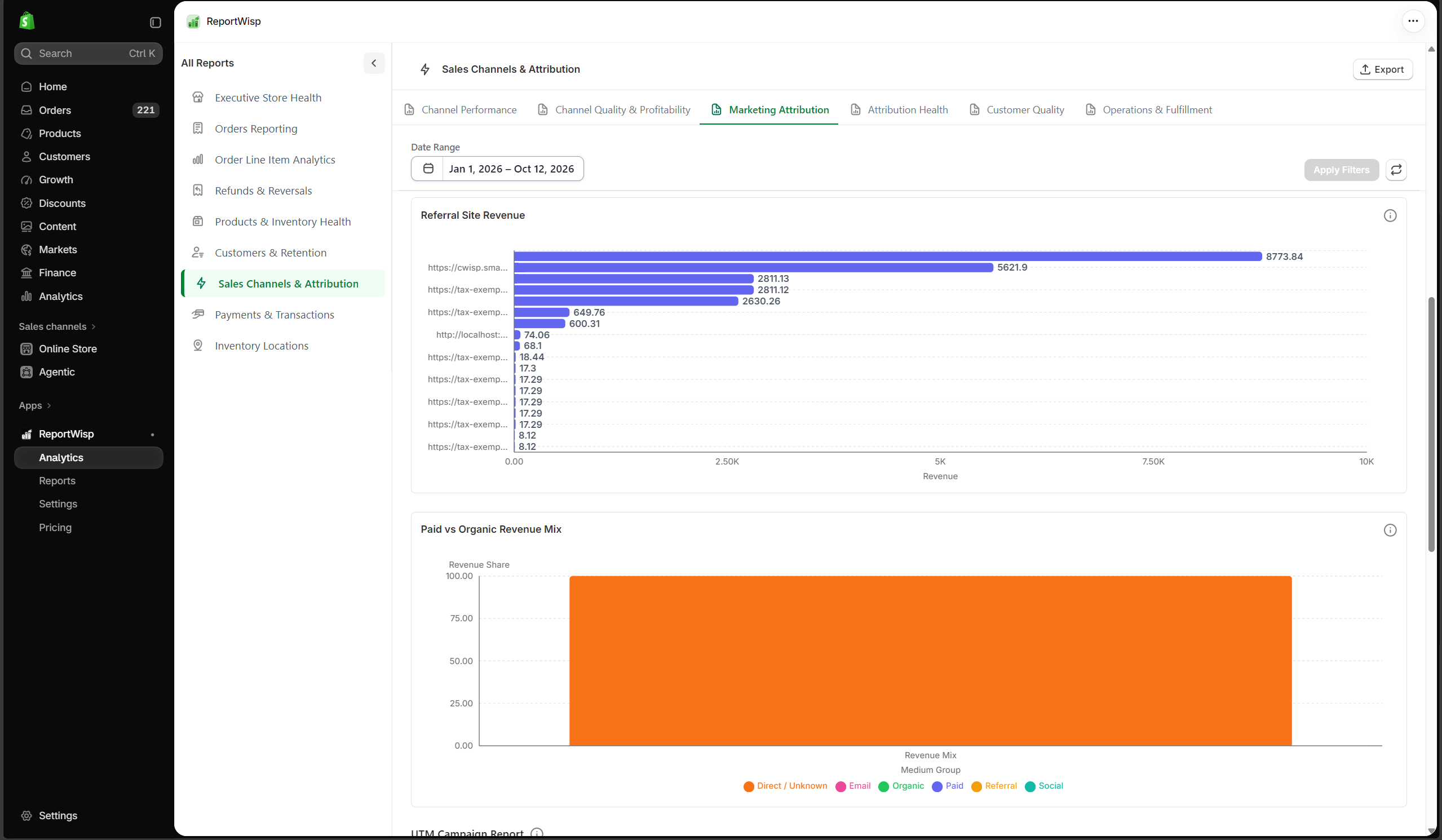
Task: Open Referral Site Revenue info icon
Action: click(x=1390, y=216)
